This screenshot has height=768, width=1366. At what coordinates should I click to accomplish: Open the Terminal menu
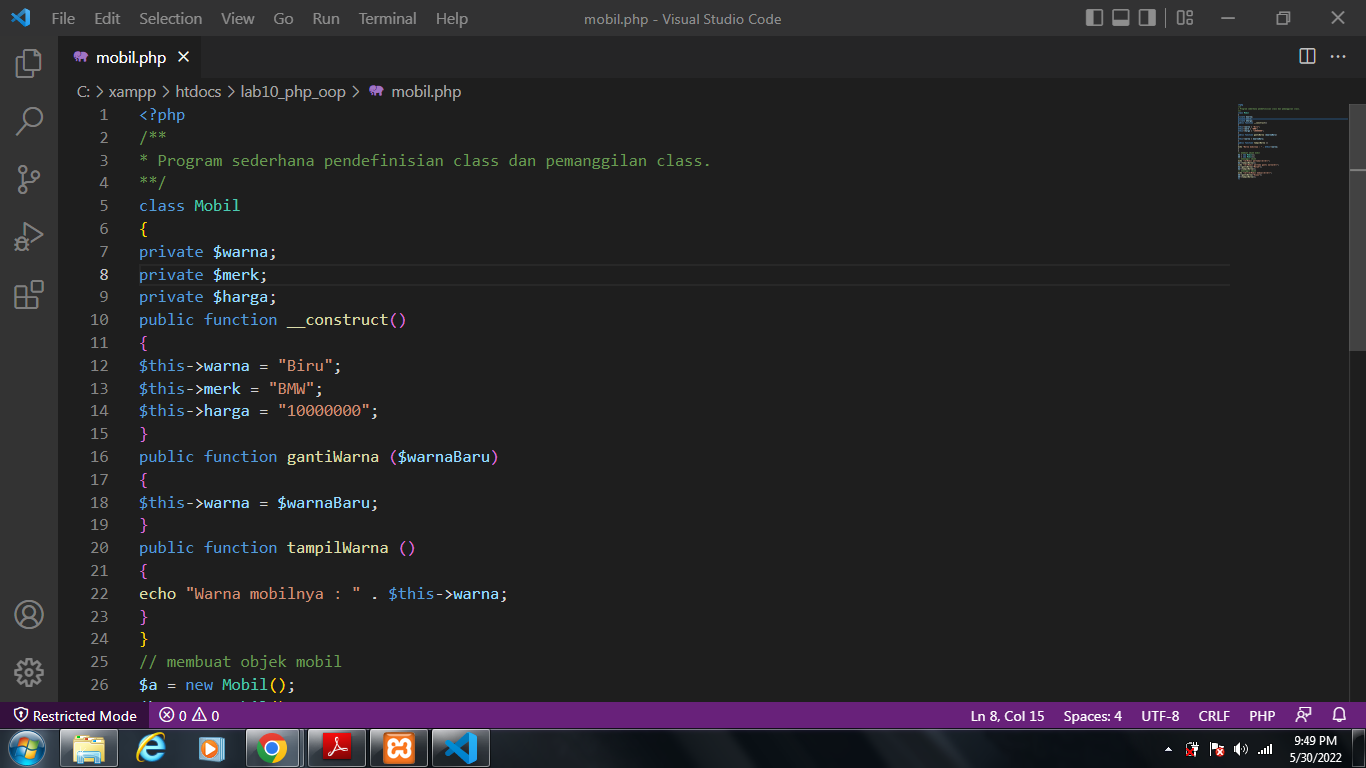(387, 18)
